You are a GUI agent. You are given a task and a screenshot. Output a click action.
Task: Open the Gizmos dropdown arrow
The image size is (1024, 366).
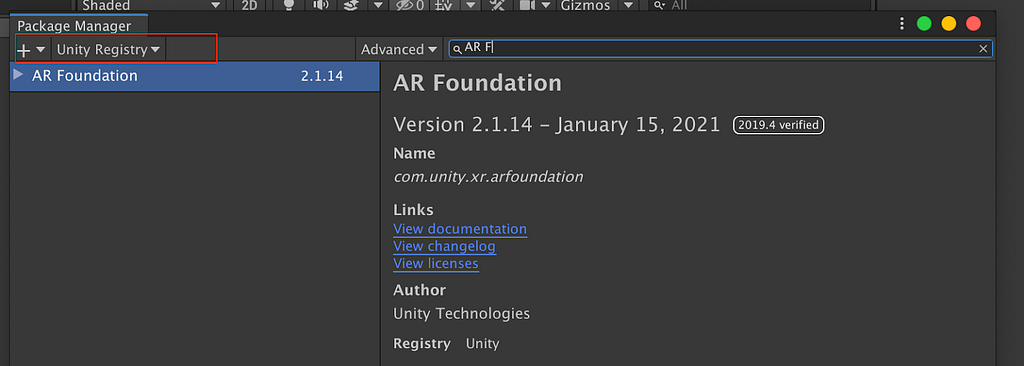(x=628, y=5)
